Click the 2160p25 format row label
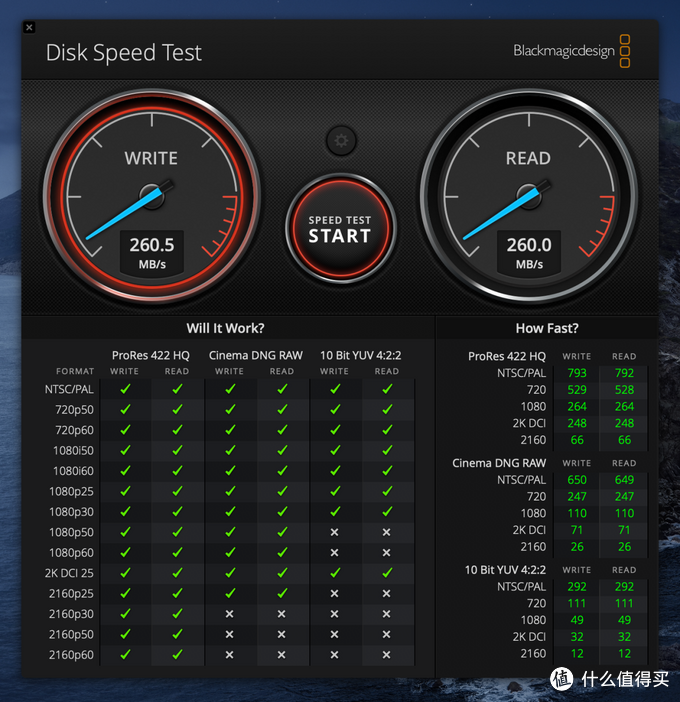This screenshot has width=680, height=702. pos(72,594)
